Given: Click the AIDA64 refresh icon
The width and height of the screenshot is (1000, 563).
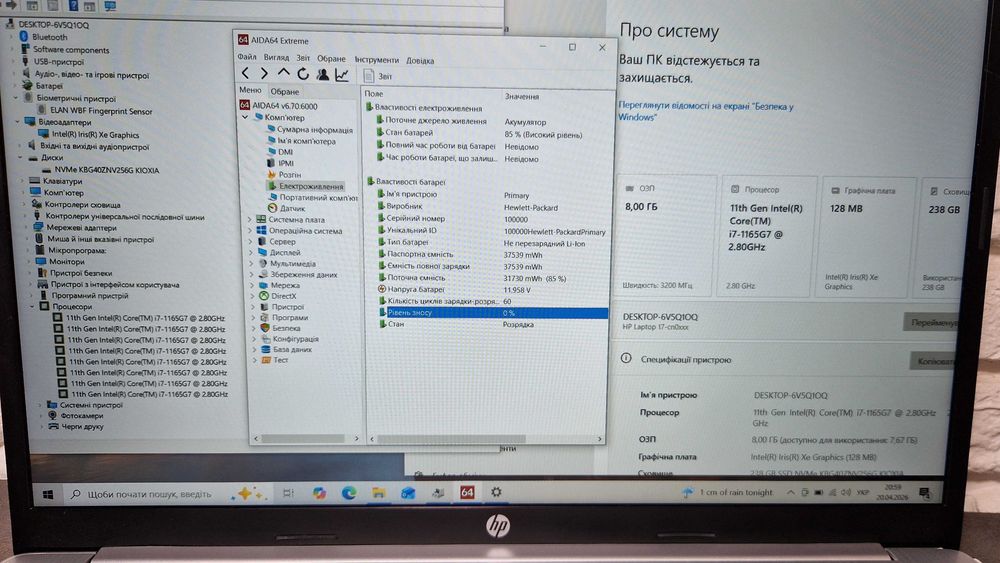Looking at the screenshot, I should [x=303, y=75].
